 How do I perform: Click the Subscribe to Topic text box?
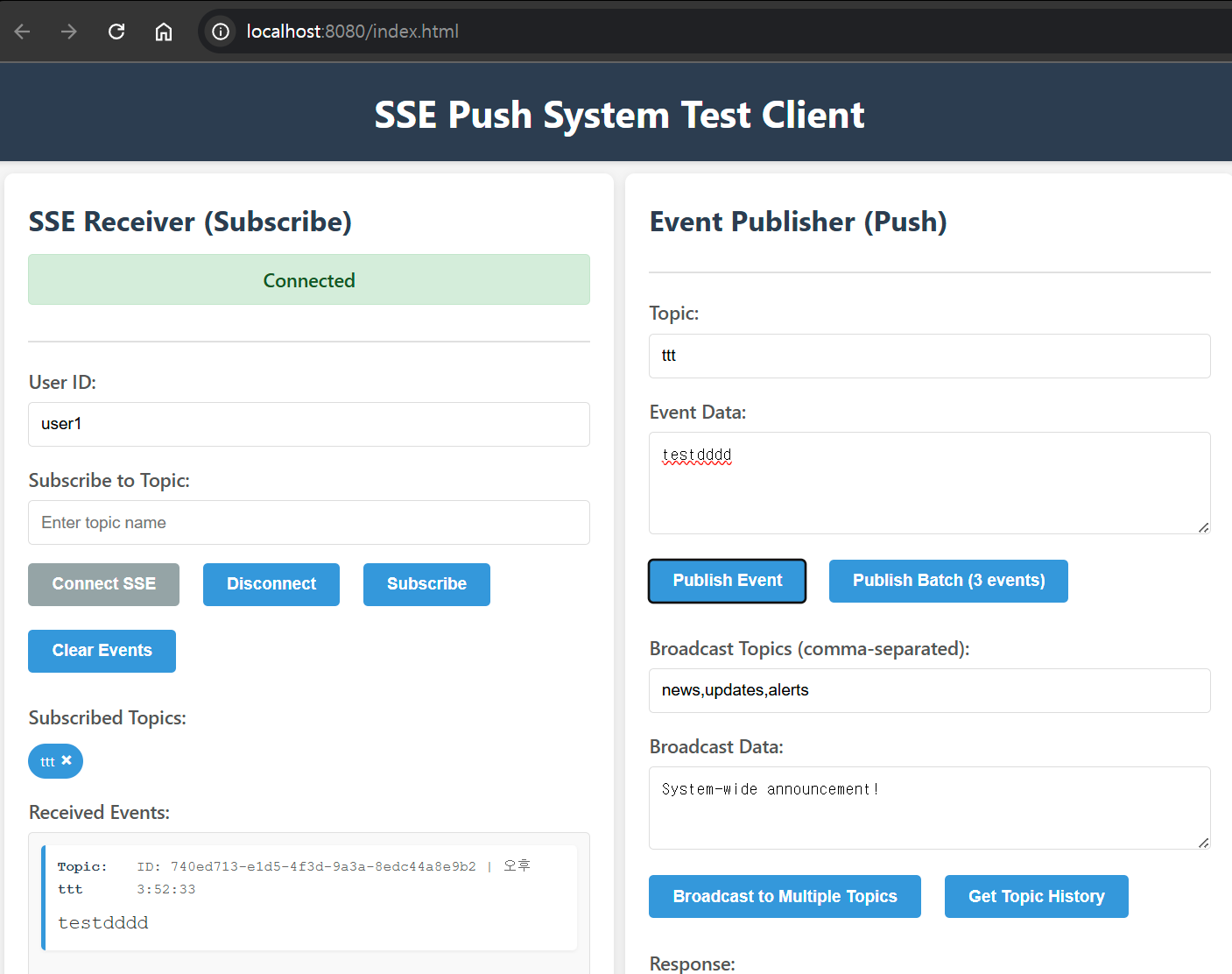pos(309,523)
